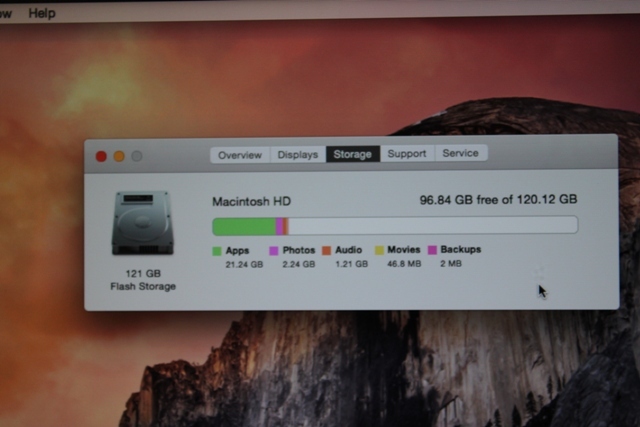The width and height of the screenshot is (640, 427).
Task: Click the Macintosh HD drive icon
Action: (x=143, y=223)
